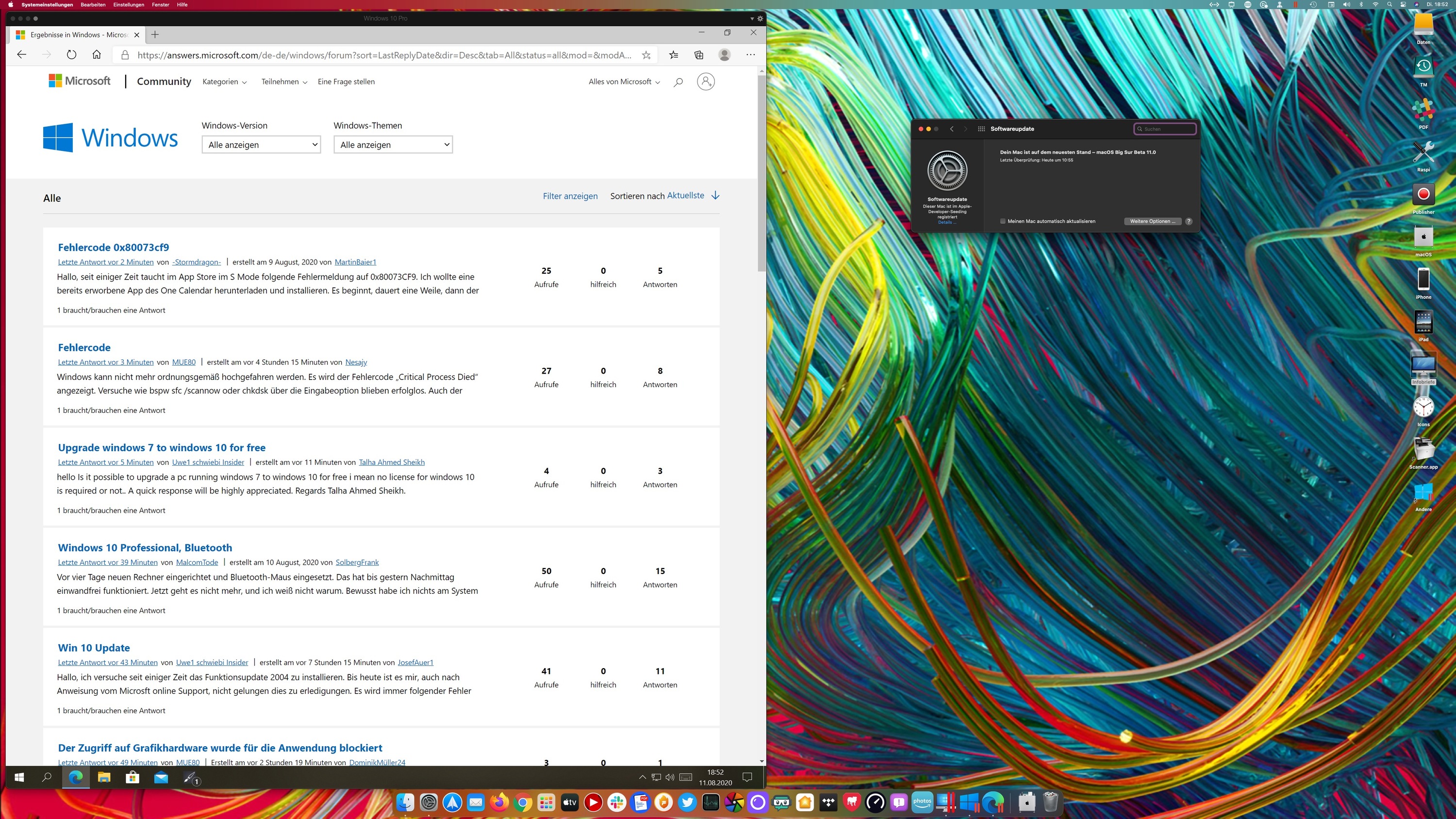Open Edge Collections
The height and width of the screenshot is (819, 1456).
[x=699, y=55]
